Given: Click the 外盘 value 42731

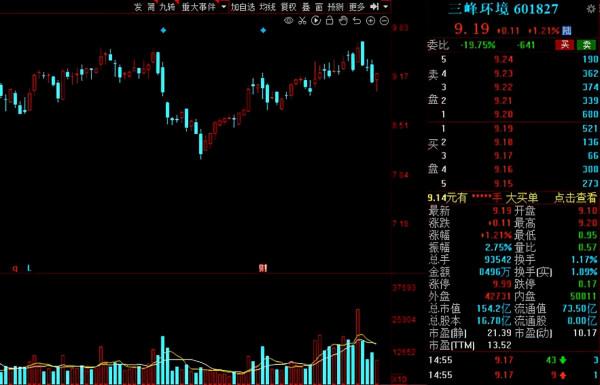Looking at the screenshot, I should tap(498, 296).
